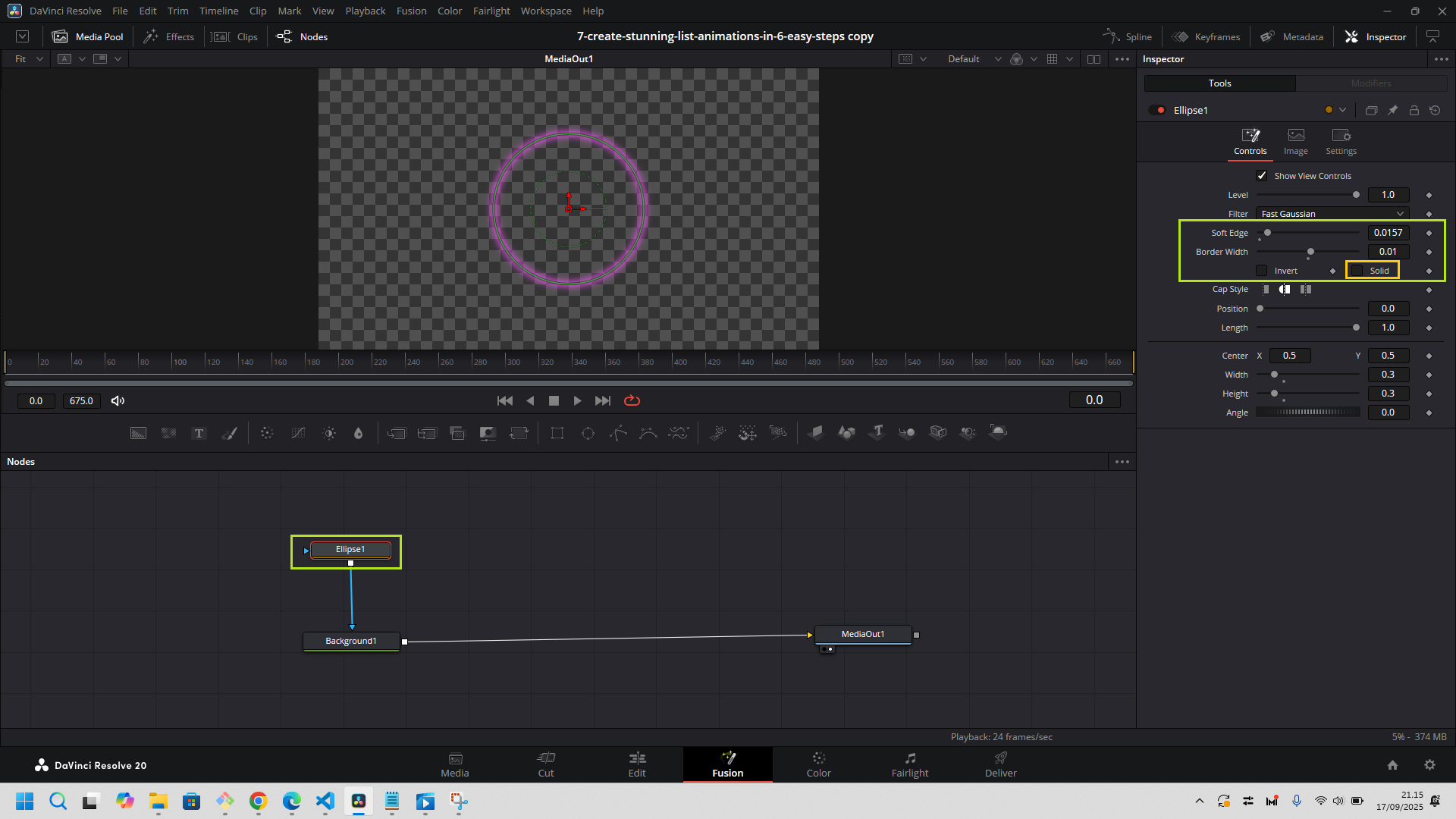Uncheck Show View Controls

pos(1262,176)
